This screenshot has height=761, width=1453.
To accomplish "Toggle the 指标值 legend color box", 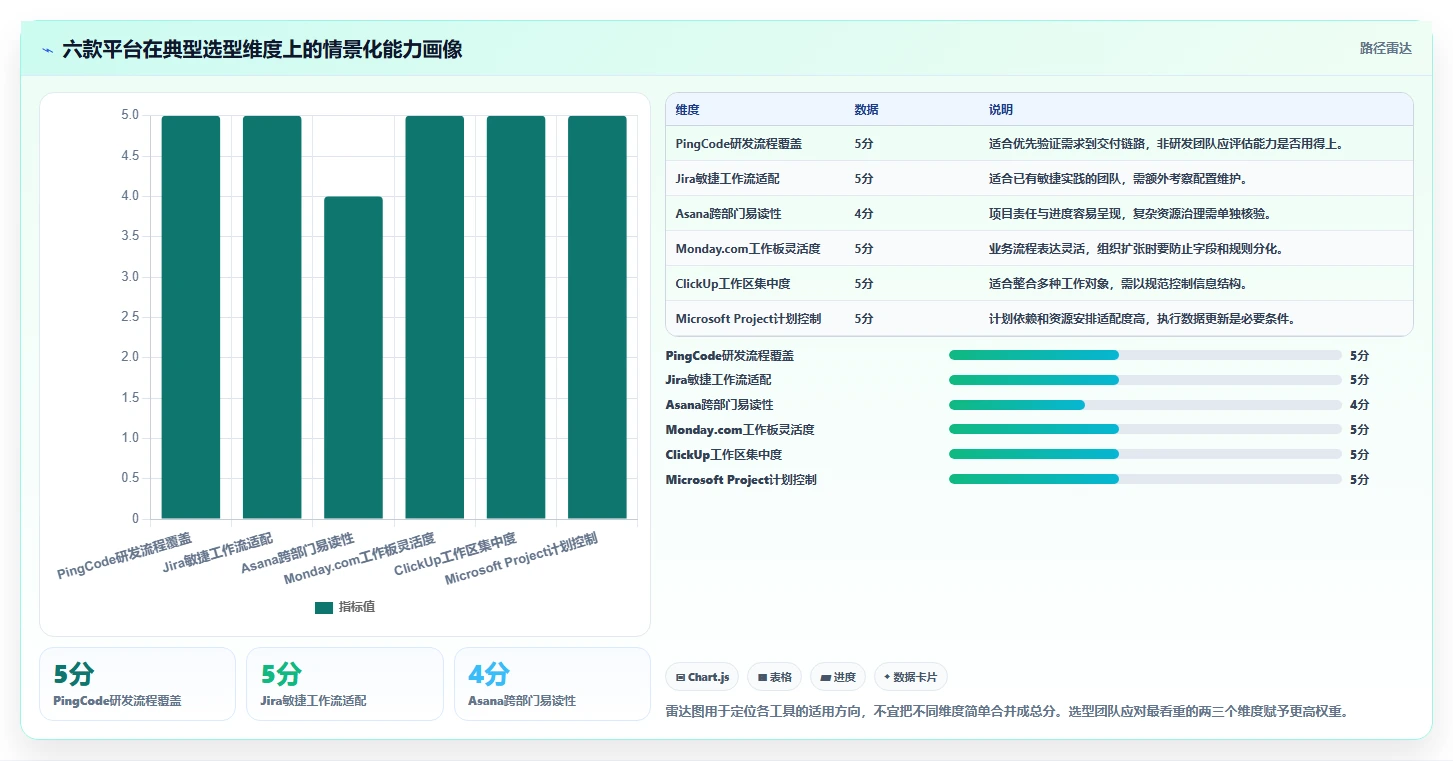I will click(323, 607).
